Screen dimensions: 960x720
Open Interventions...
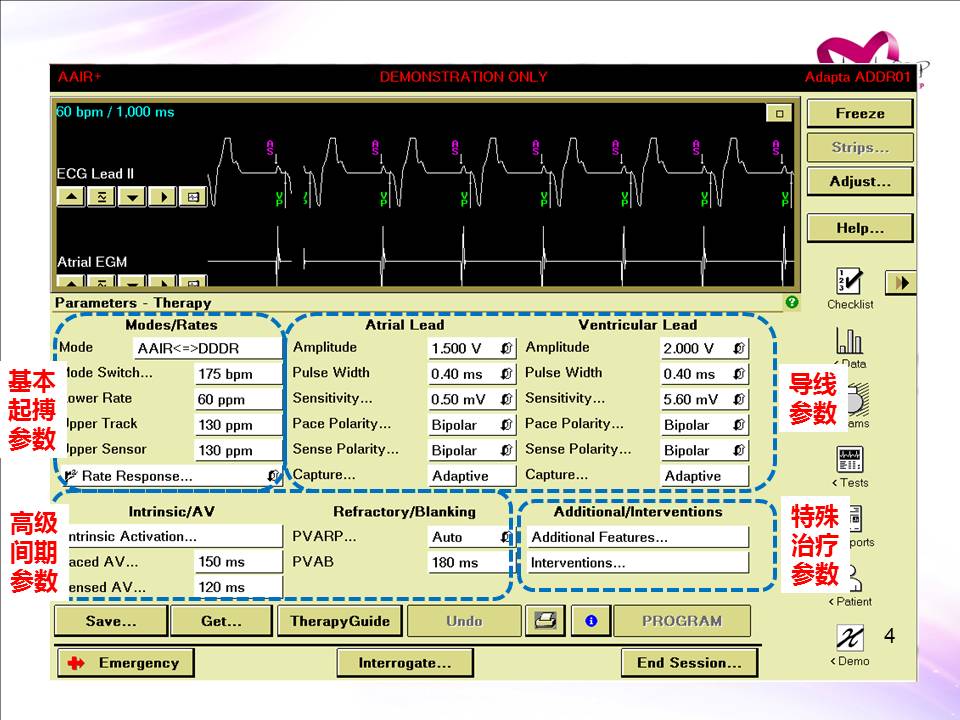click(x=638, y=563)
